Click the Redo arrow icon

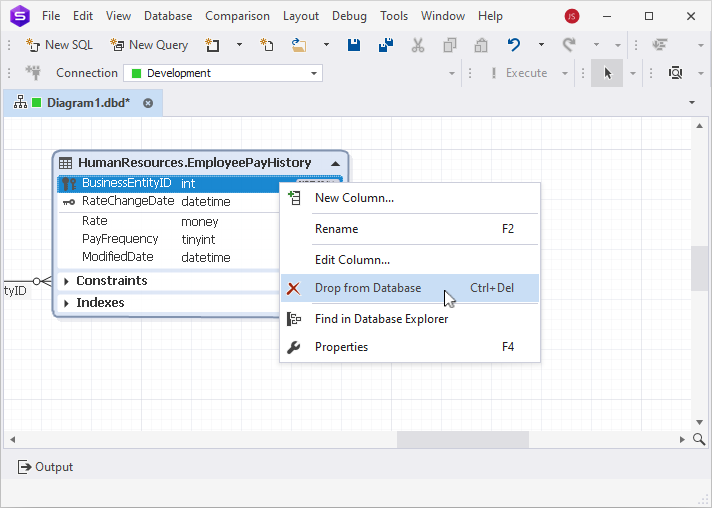[569, 45]
